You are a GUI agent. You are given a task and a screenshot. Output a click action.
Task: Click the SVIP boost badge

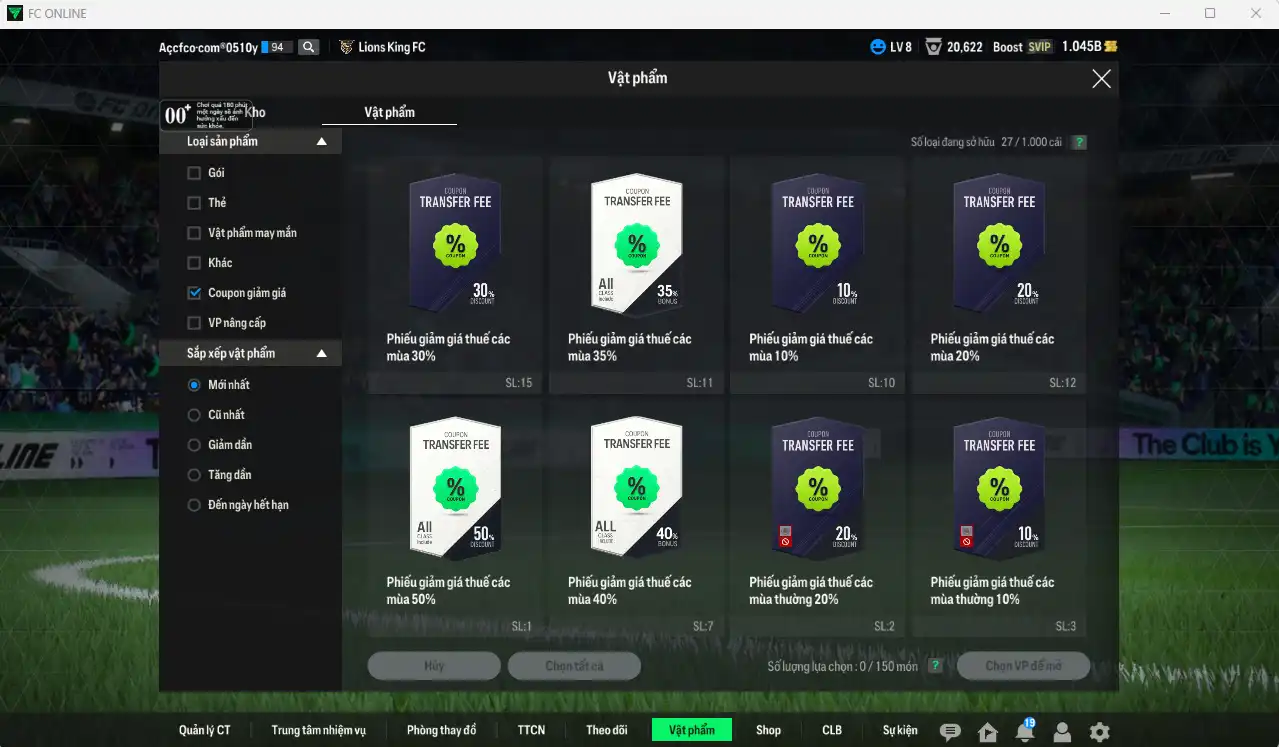point(1040,47)
